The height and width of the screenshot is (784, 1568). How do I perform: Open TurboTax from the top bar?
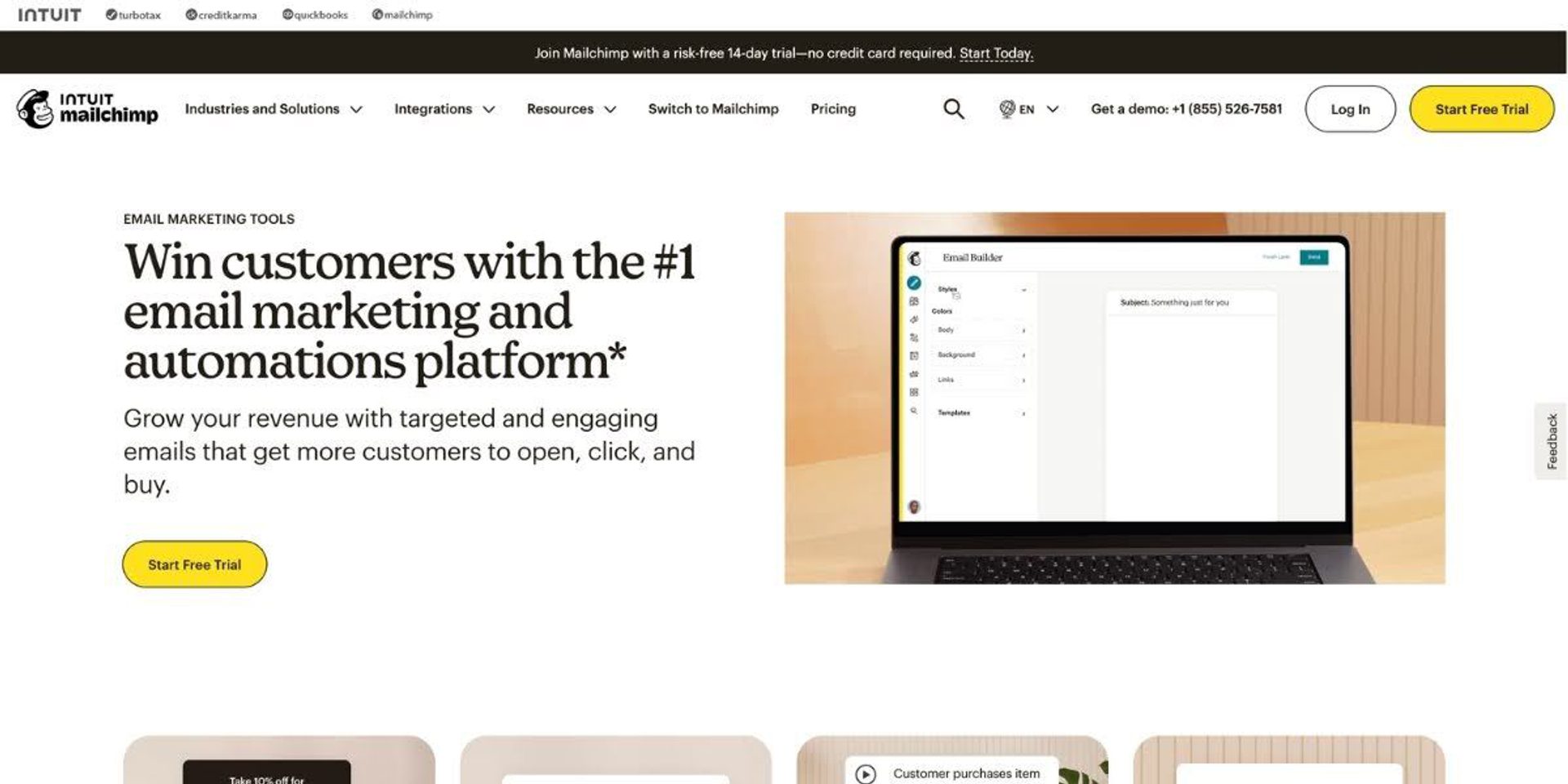tap(133, 15)
